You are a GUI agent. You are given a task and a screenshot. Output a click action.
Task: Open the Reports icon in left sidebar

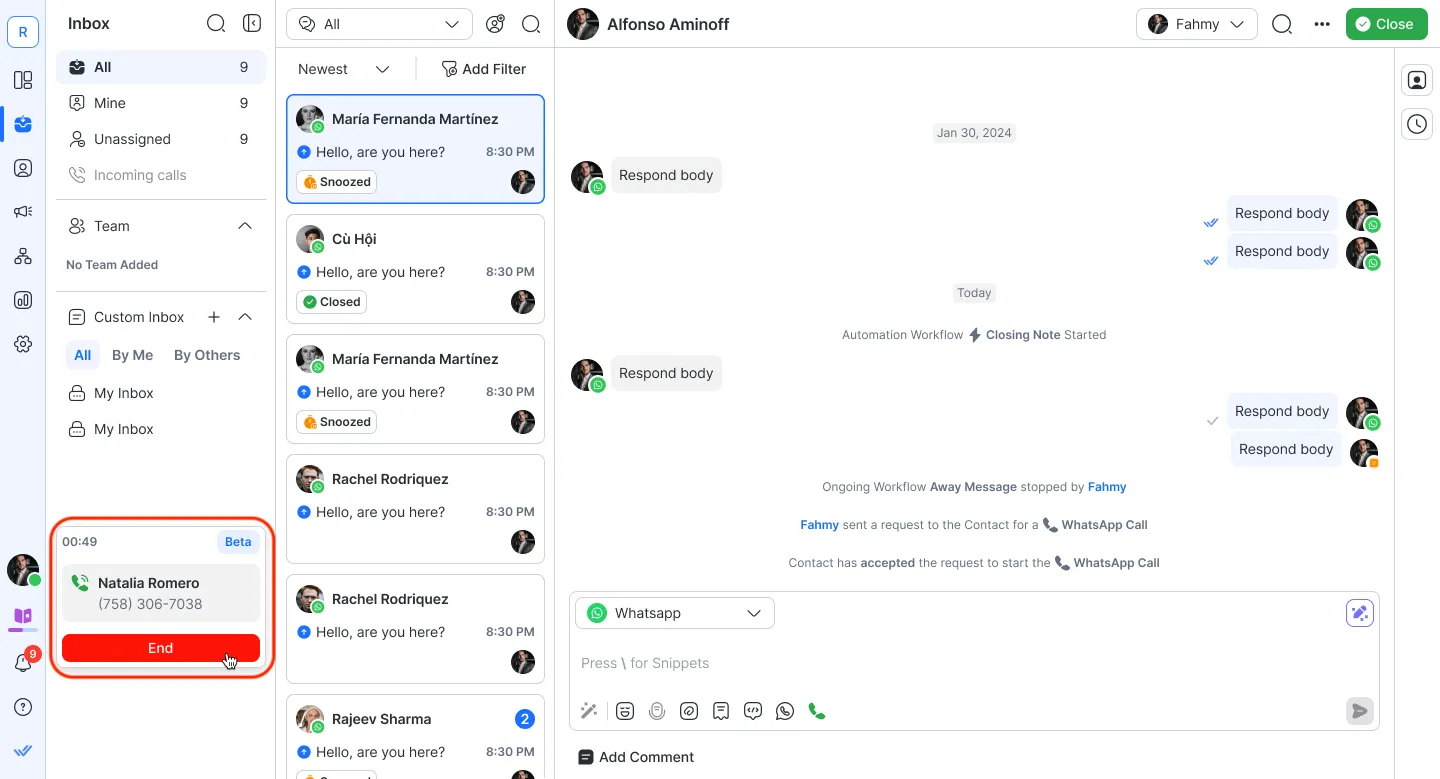(x=23, y=300)
